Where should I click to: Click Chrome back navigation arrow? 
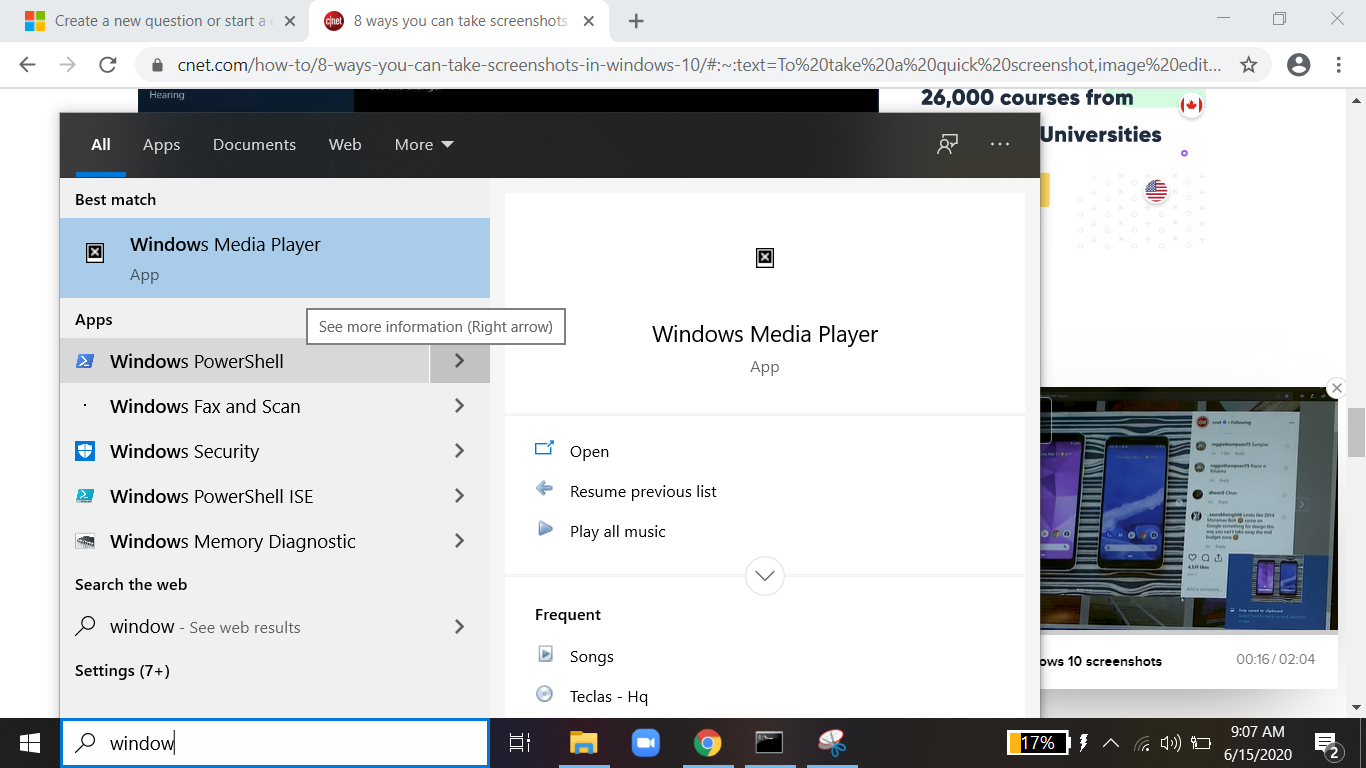tap(27, 65)
